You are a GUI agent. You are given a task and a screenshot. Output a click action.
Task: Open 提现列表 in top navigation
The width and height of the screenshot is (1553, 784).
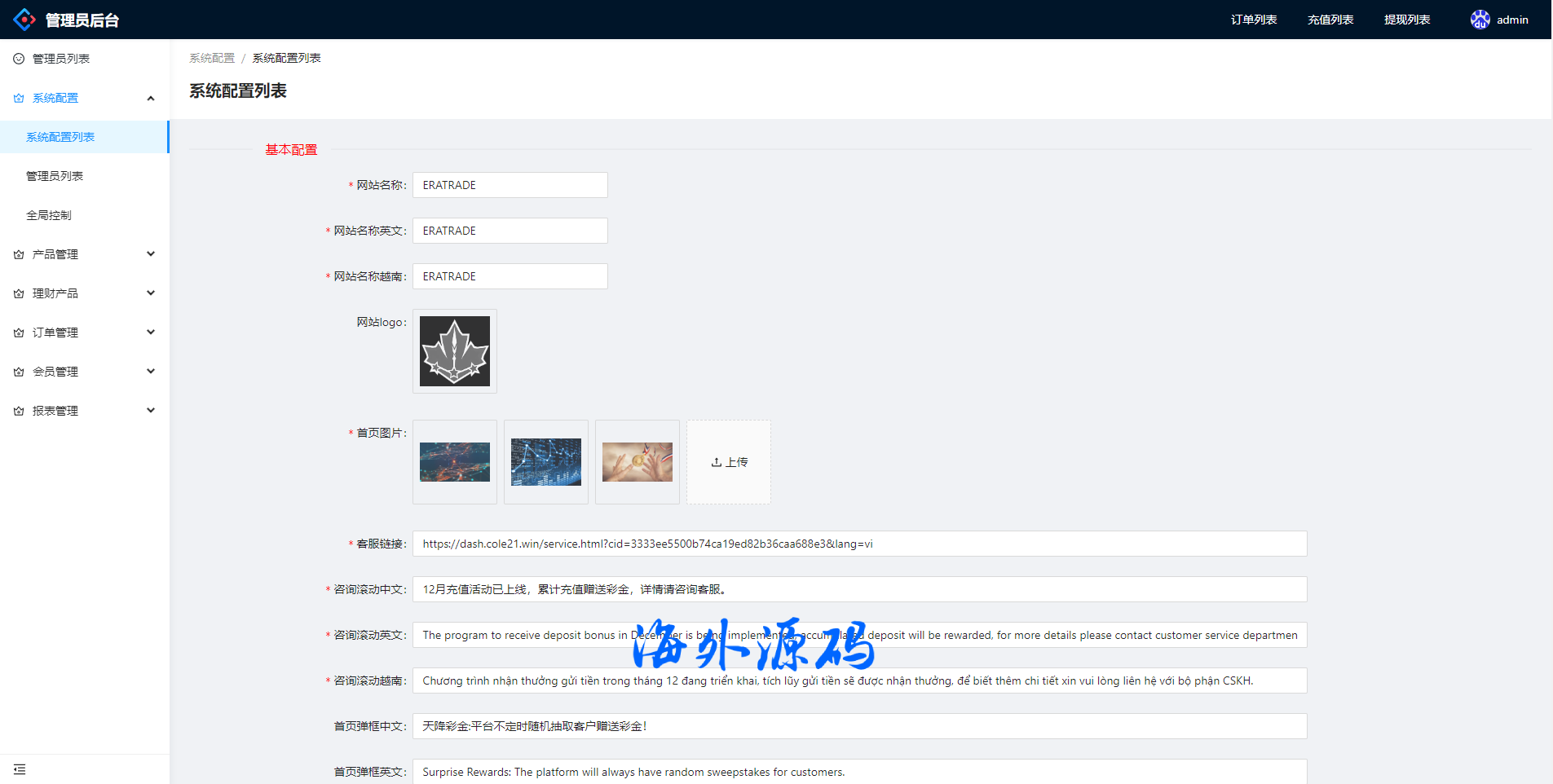[x=1406, y=20]
